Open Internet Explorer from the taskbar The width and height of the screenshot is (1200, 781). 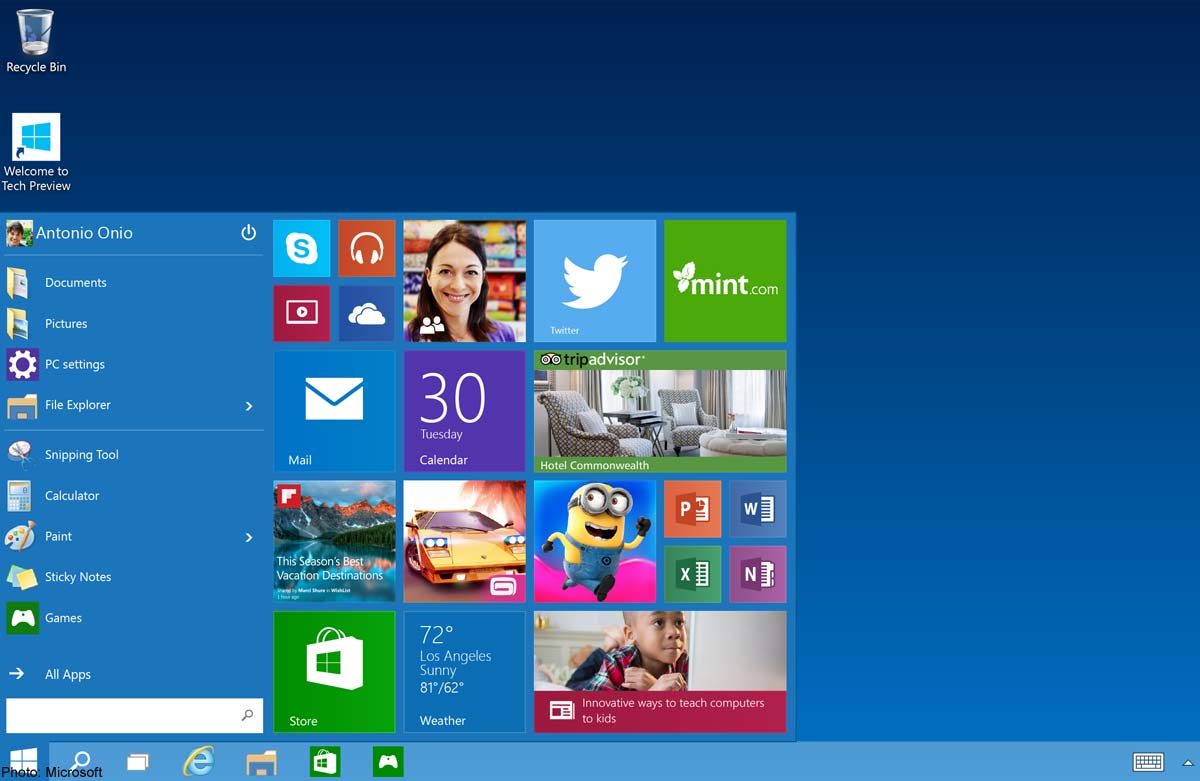(199, 761)
